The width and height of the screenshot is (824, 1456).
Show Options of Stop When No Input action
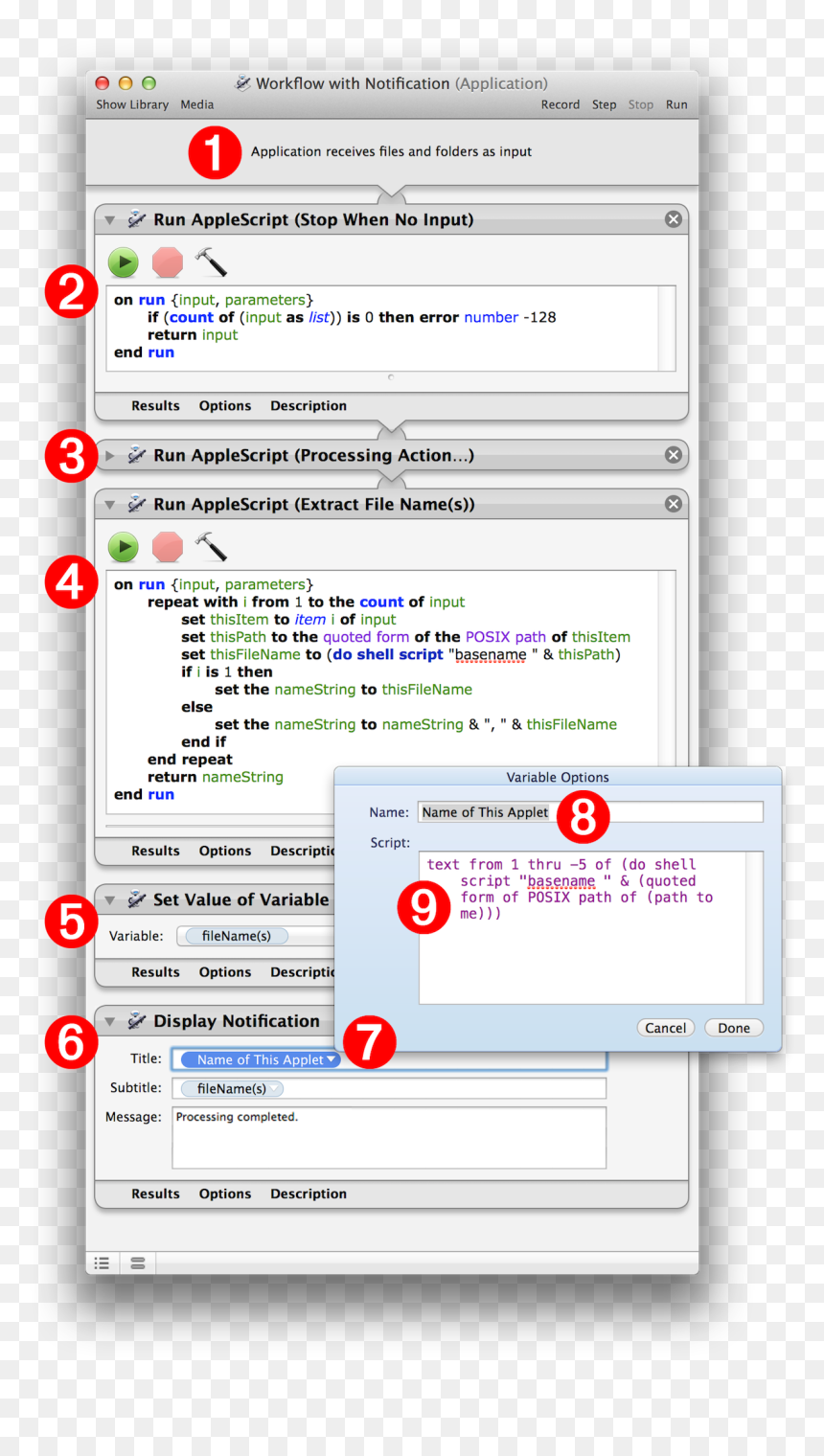coord(225,406)
